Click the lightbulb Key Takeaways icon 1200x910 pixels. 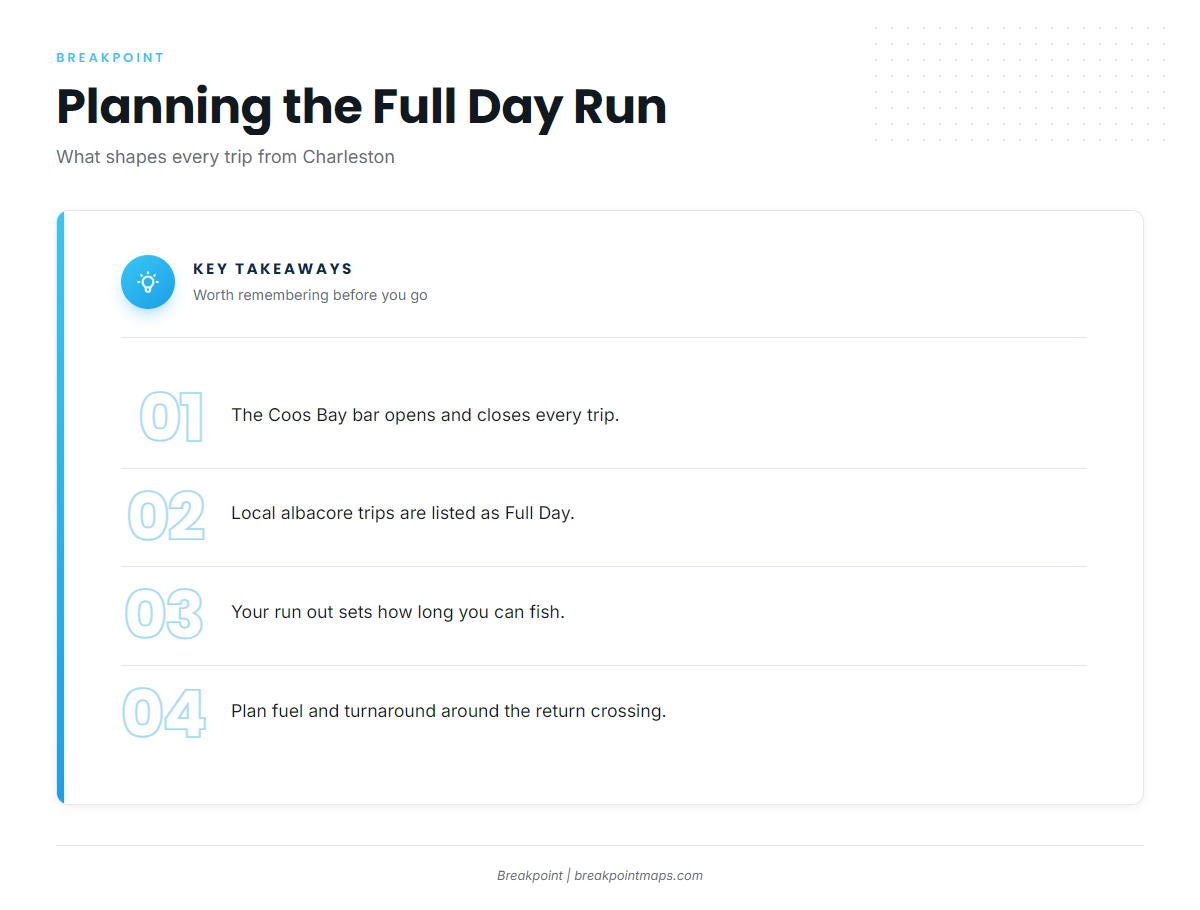click(x=148, y=282)
